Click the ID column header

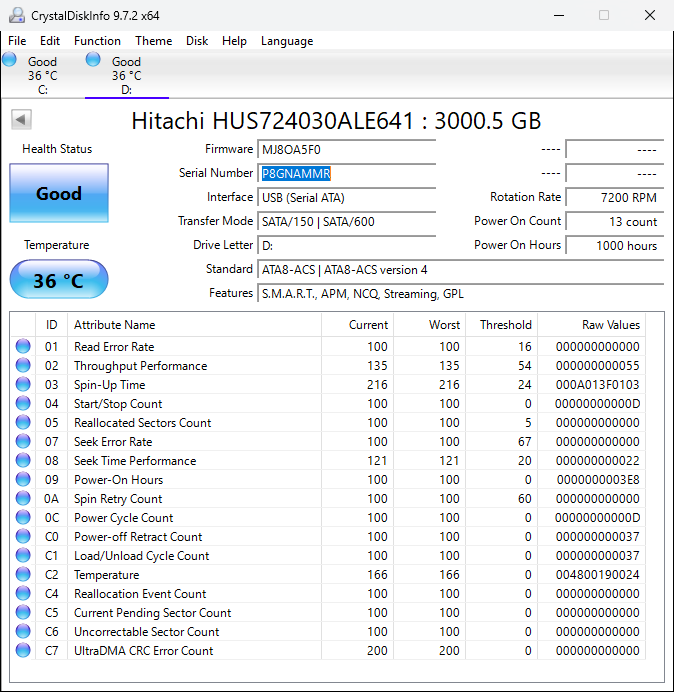pyautogui.click(x=52, y=325)
